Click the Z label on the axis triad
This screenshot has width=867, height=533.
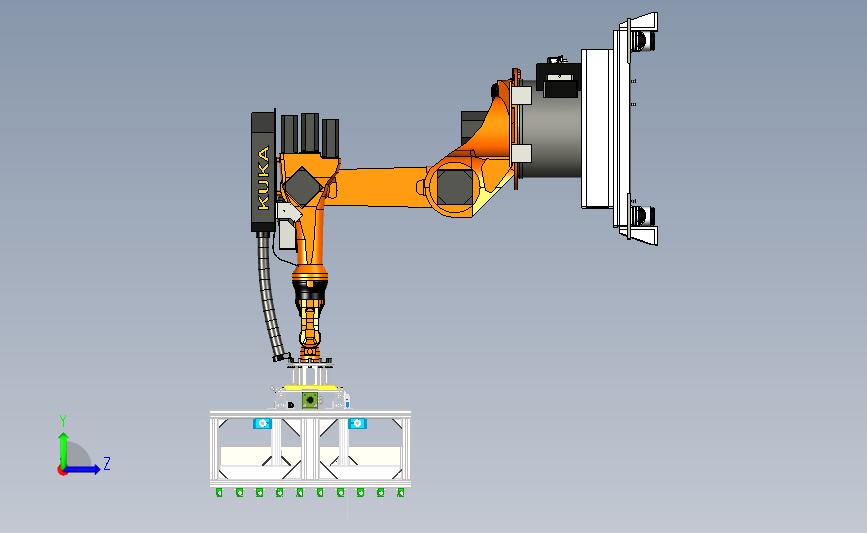point(107,463)
